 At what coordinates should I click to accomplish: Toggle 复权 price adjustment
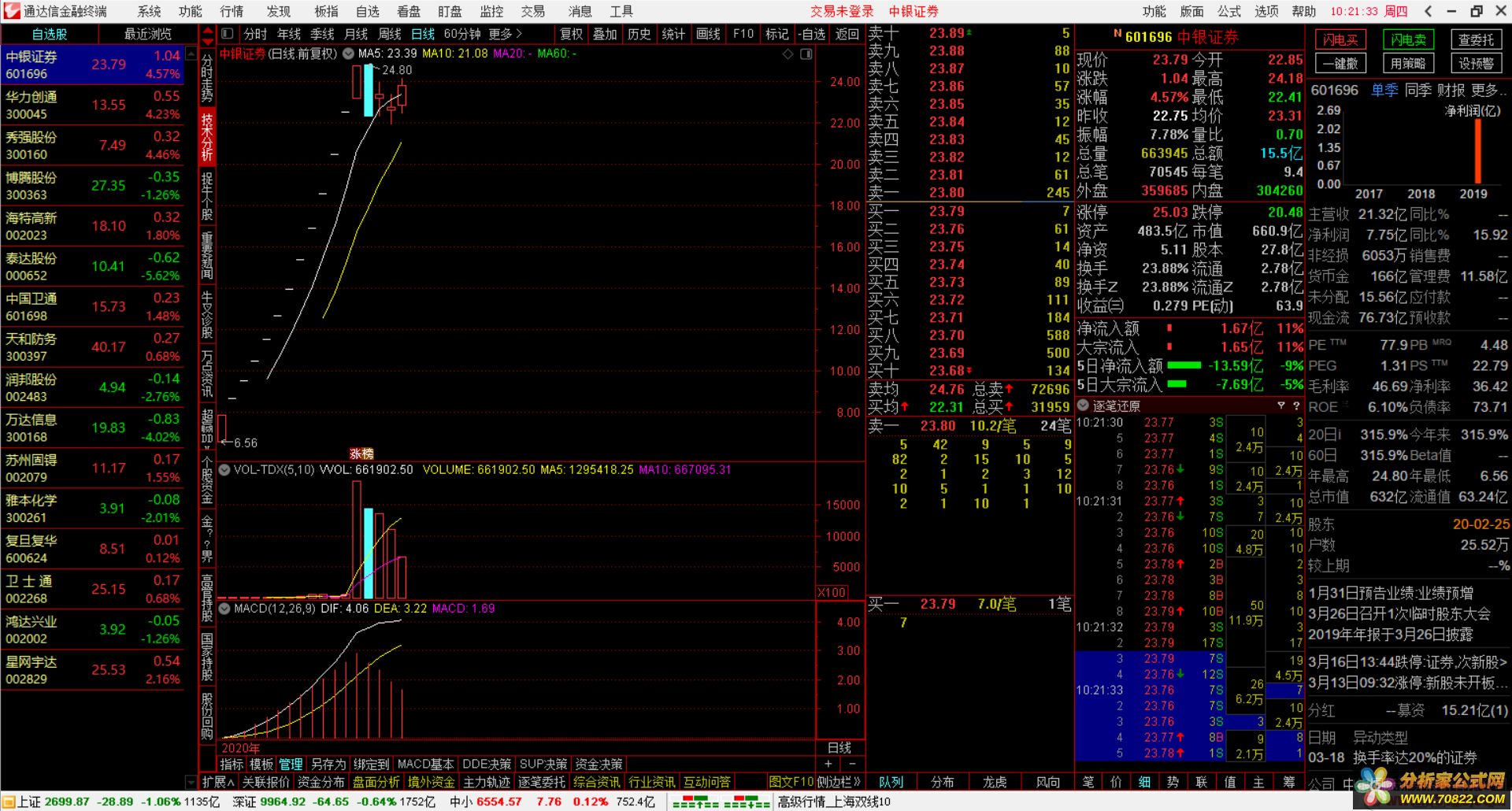[x=571, y=34]
